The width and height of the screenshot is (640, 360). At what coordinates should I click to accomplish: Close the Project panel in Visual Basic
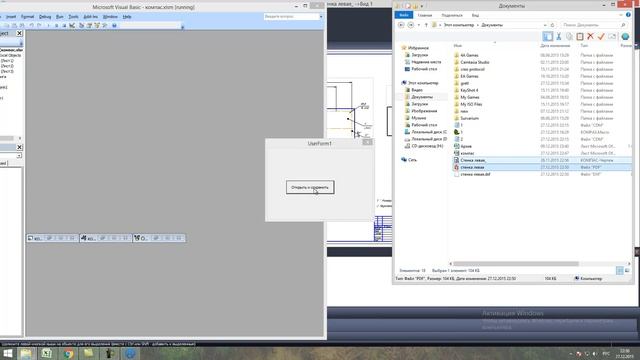(19, 33)
